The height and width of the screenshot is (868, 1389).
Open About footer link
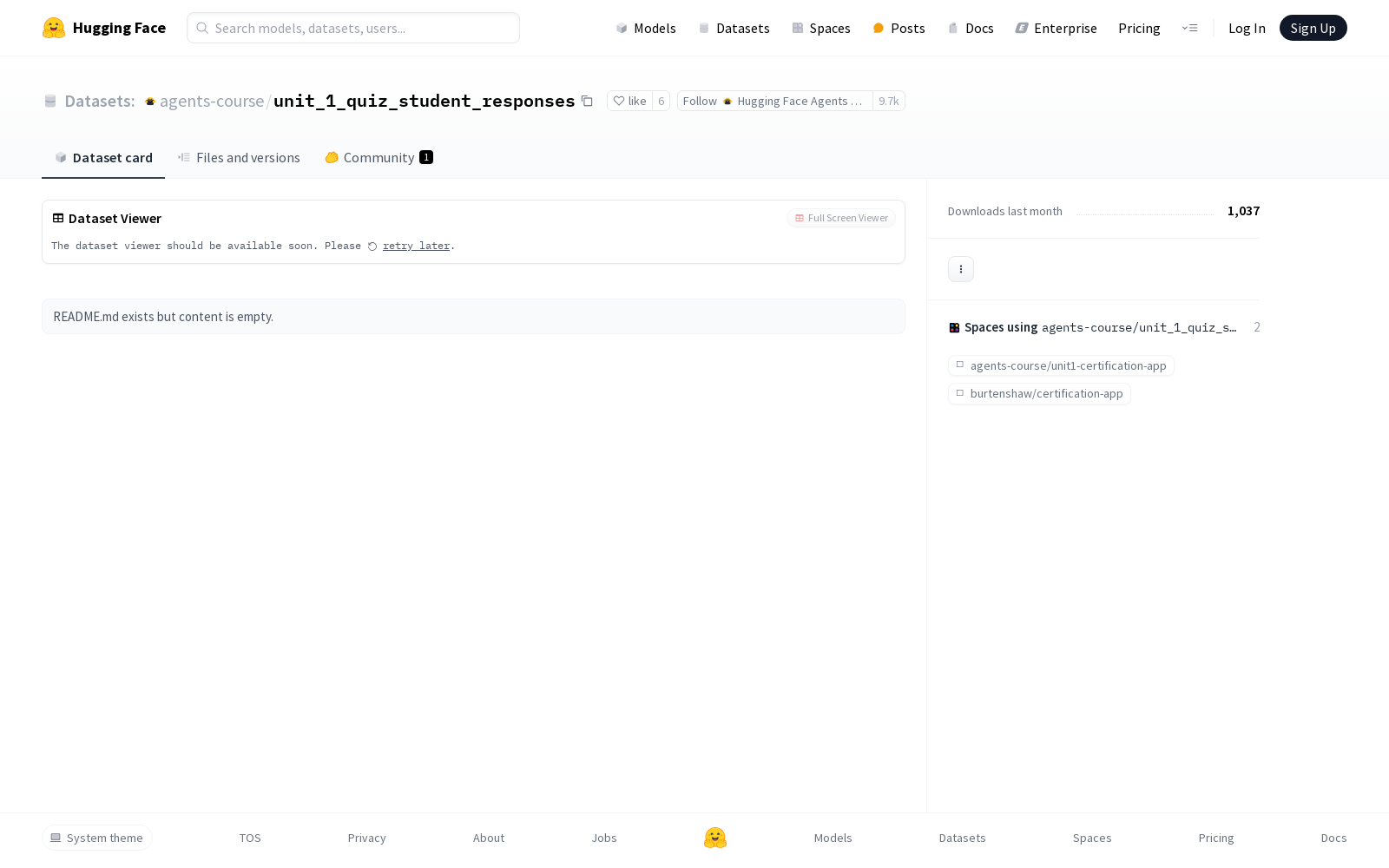pos(489,838)
